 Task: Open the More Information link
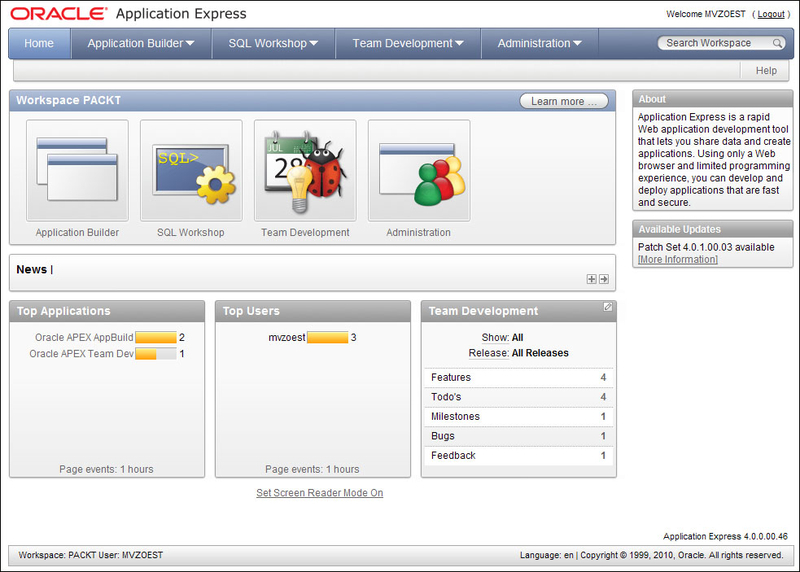click(x=678, y=259)
